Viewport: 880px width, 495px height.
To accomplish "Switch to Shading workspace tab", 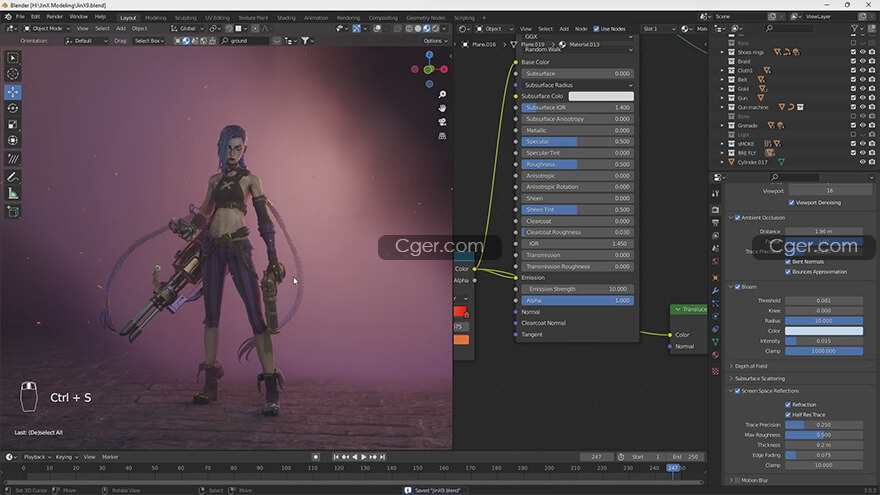I will point(286,18).
